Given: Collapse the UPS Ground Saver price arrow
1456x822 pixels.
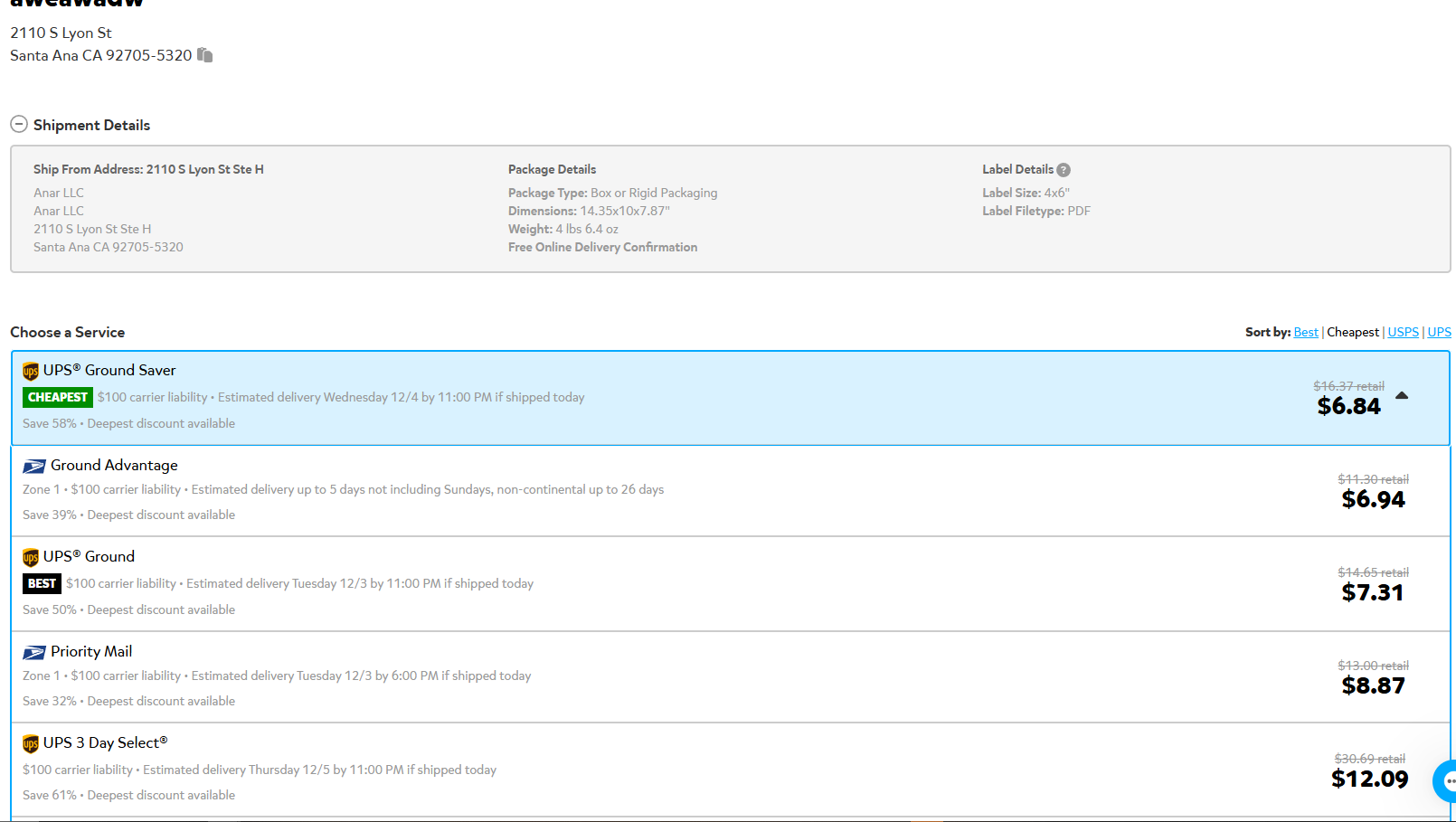Looking at the screenshot, I should click(x=1402, y=395).
